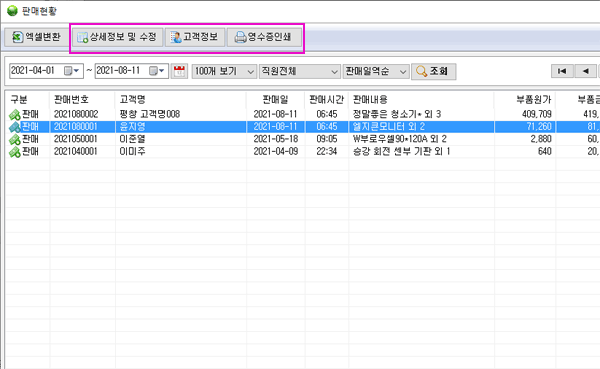This screenshot has height=369, width=600.
Task: Click the 조회 search button
Action: coord(434,72)
